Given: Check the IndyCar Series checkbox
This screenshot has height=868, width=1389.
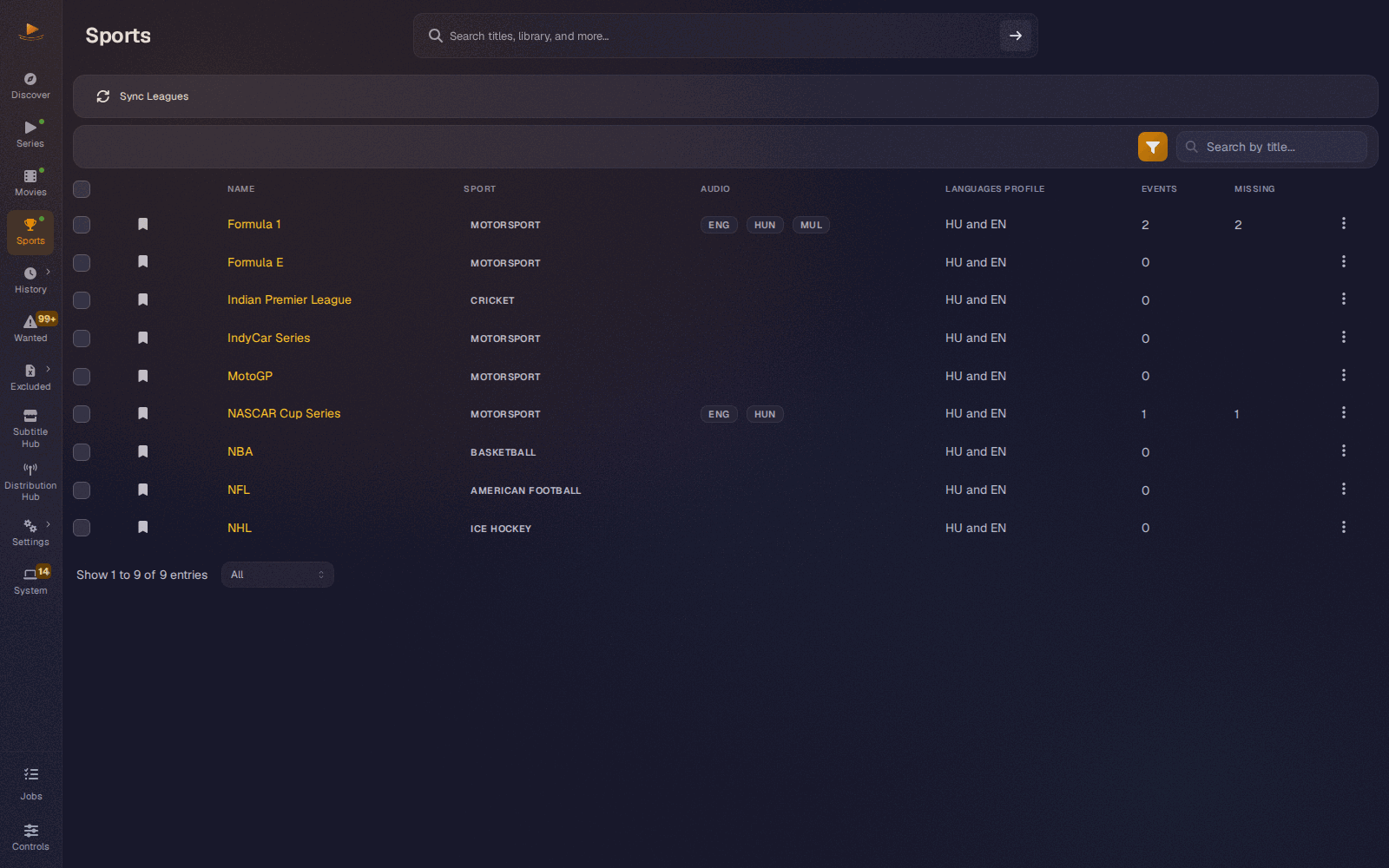Looking at the screenshot, I should (x=82, y=339).
